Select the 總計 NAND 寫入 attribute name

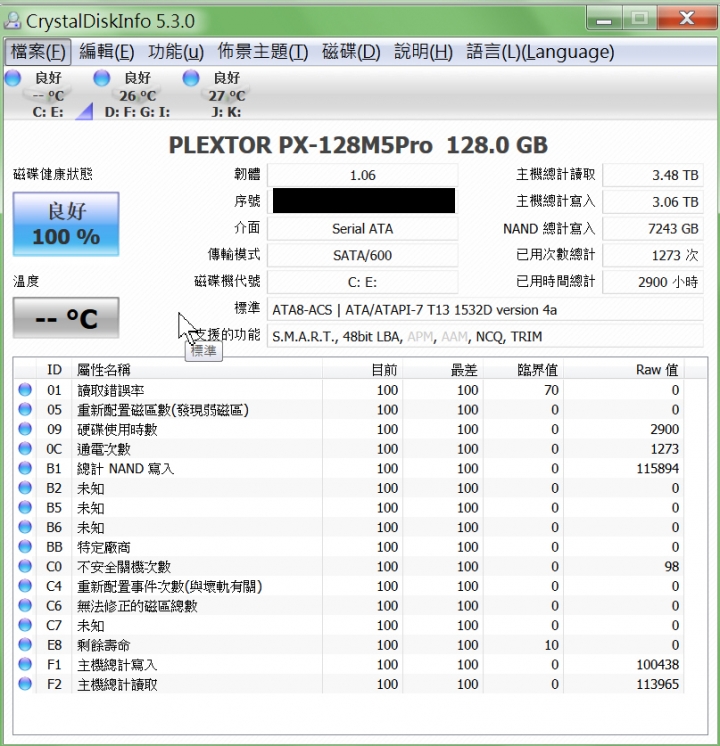[126, 469]
